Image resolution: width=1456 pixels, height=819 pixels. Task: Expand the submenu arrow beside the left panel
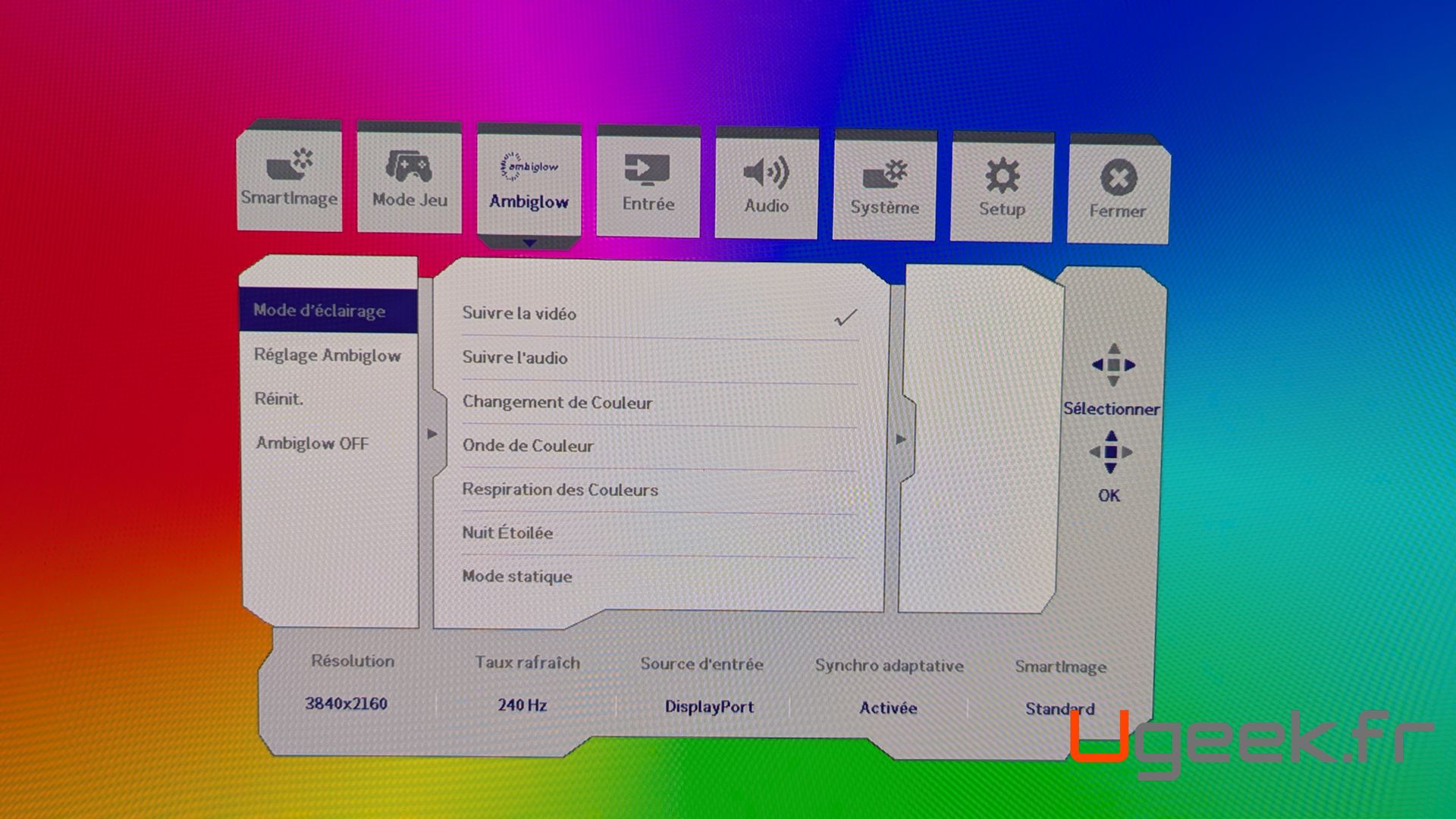click(432, 435)
